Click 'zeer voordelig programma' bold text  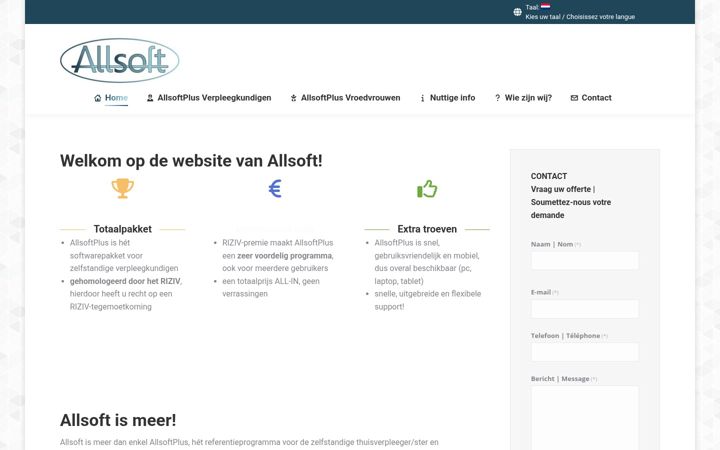click(285, 256)
